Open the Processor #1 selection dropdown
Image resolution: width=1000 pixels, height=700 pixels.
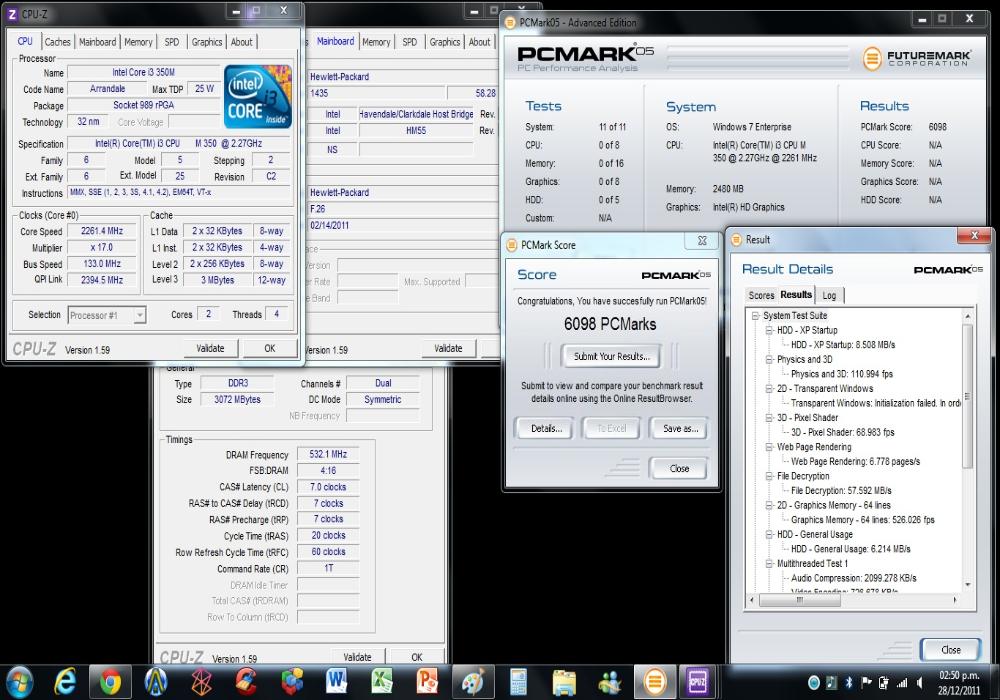[107, 315]
